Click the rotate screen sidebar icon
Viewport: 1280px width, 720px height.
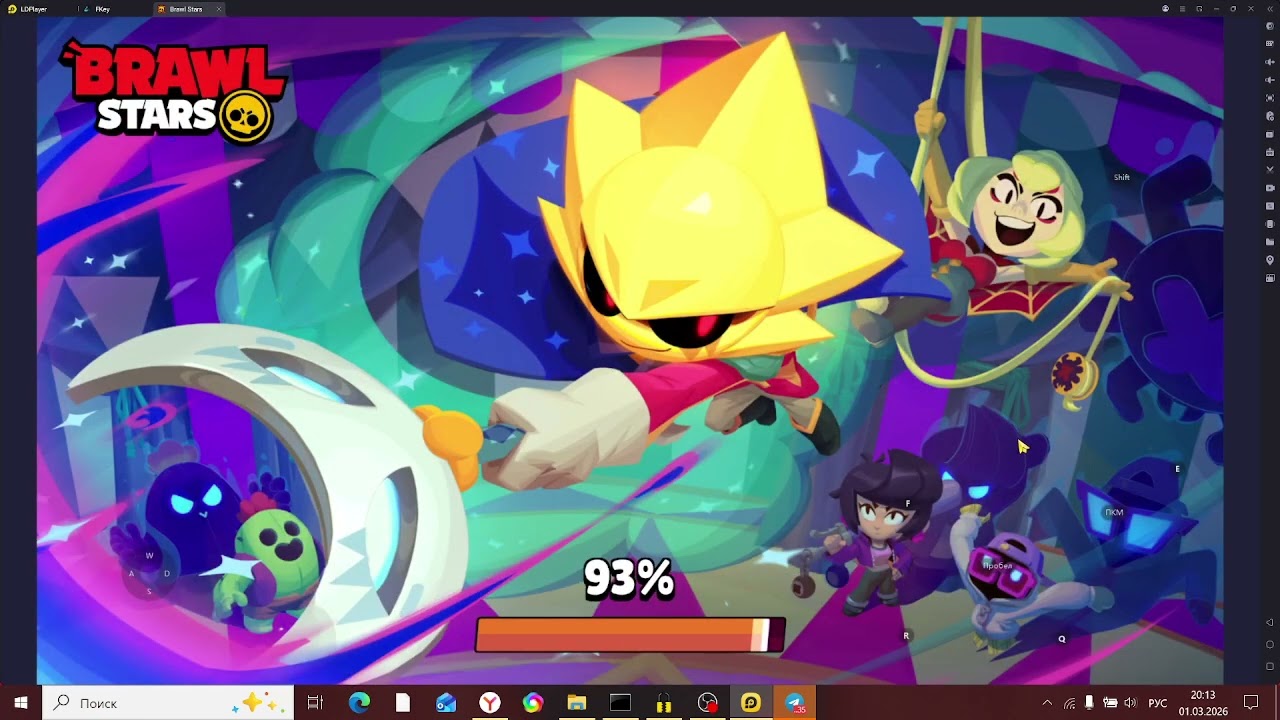point(1270,224)
